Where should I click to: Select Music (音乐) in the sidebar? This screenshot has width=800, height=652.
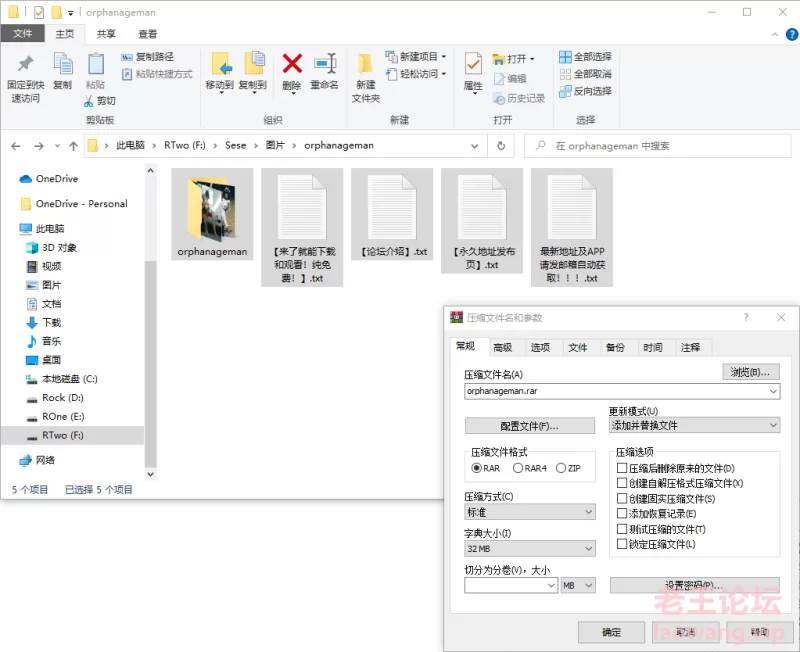tap(44, 341)
